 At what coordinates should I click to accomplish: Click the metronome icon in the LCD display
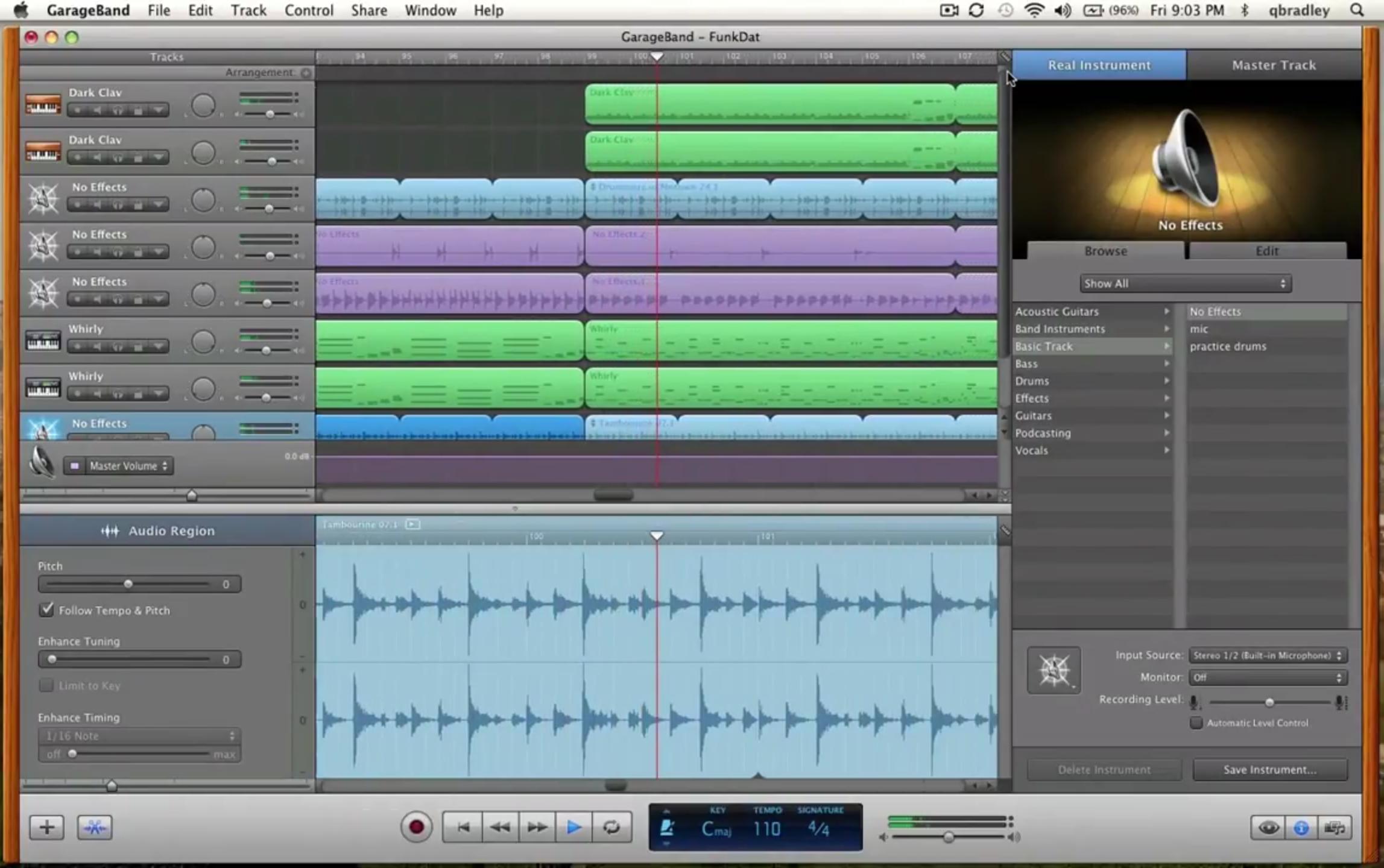(x=667, y=828)
